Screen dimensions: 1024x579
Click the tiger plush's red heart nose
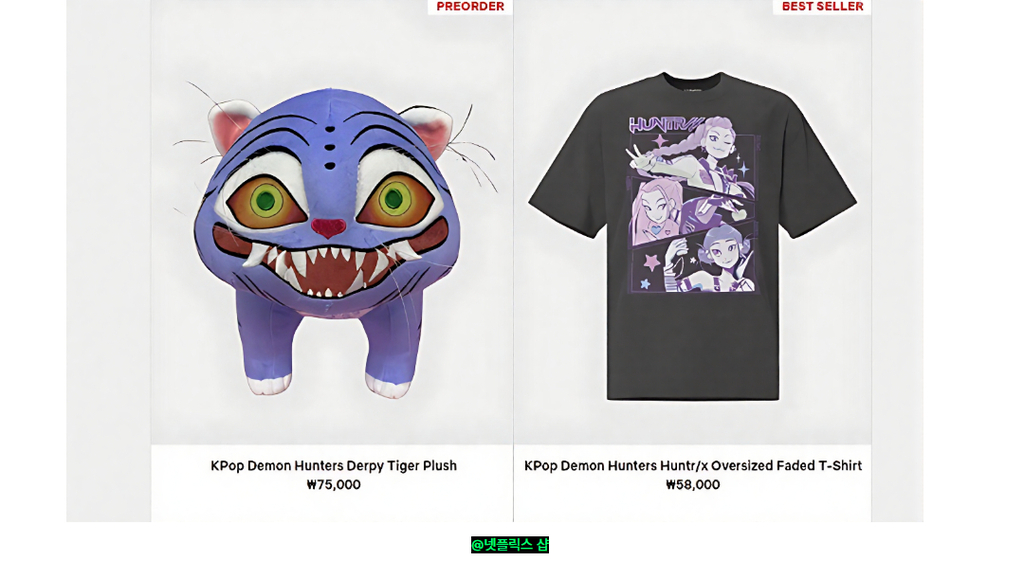tap(328, 228)
